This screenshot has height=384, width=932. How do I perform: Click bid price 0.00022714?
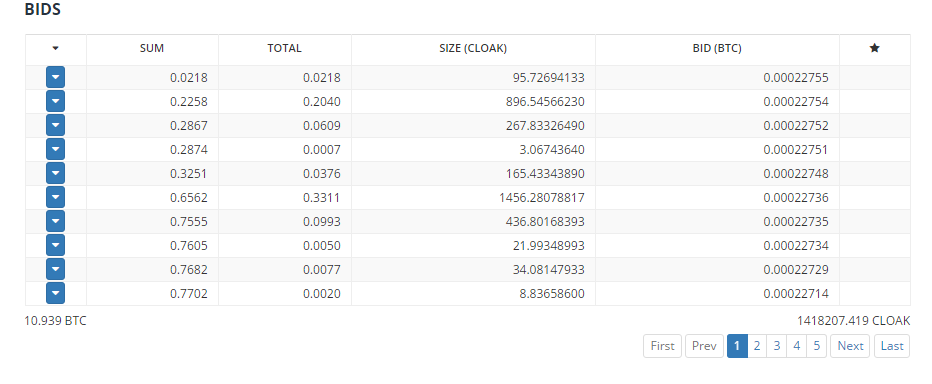click(796, 294)
